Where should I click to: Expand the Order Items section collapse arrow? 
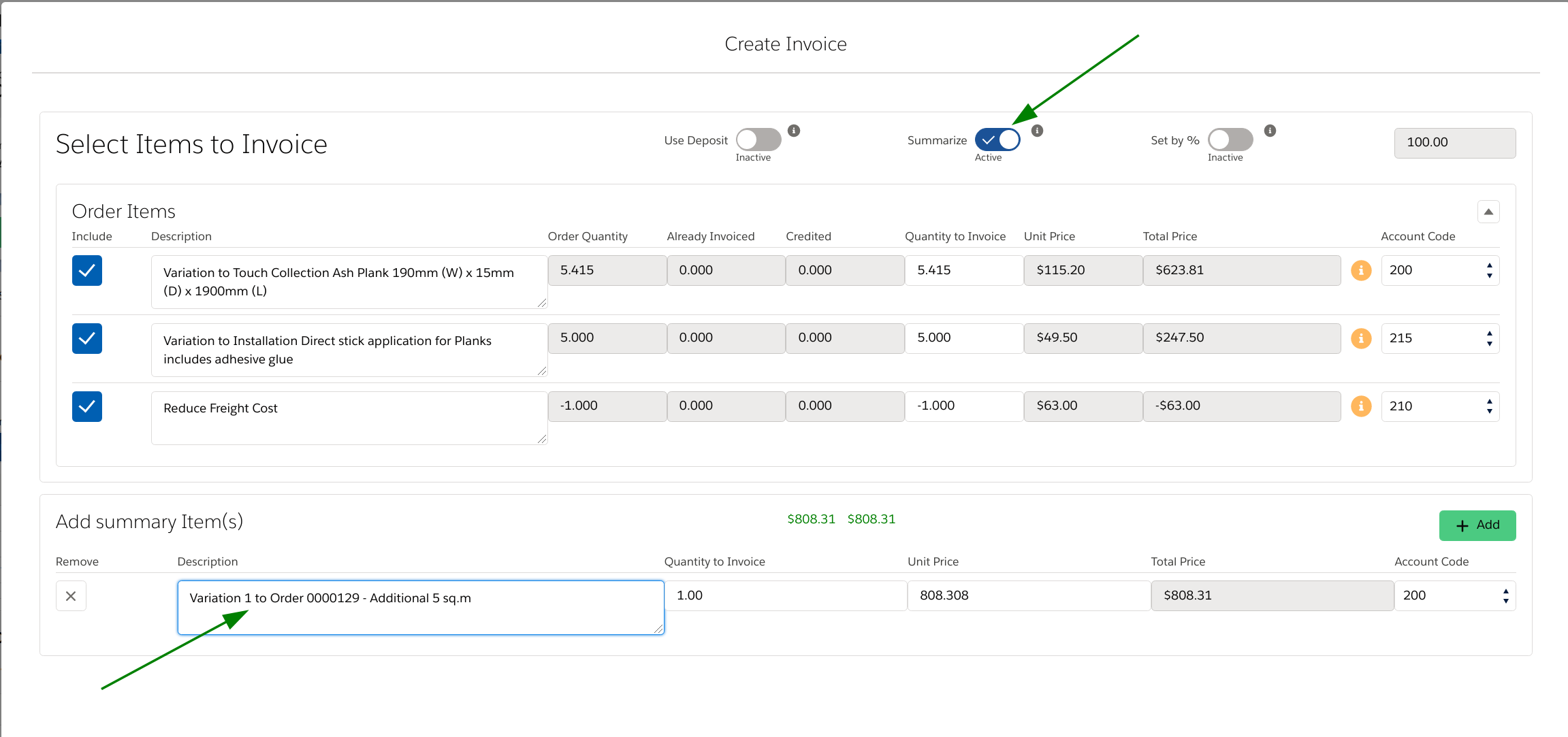(1490, 211)
